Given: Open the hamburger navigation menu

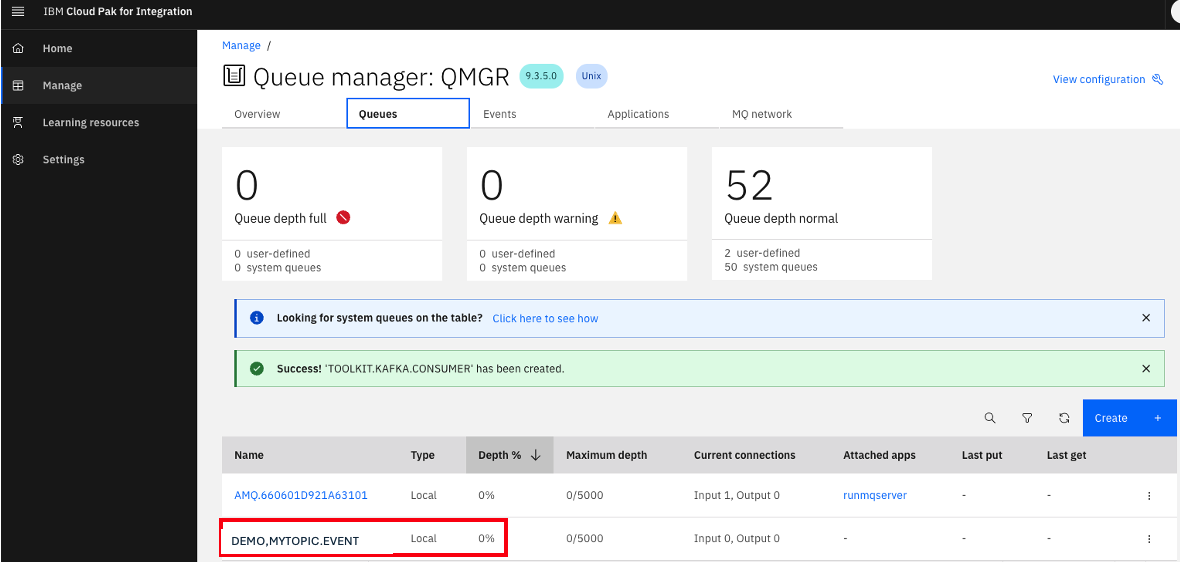Looking at the screenshot, I should (17, 11).
